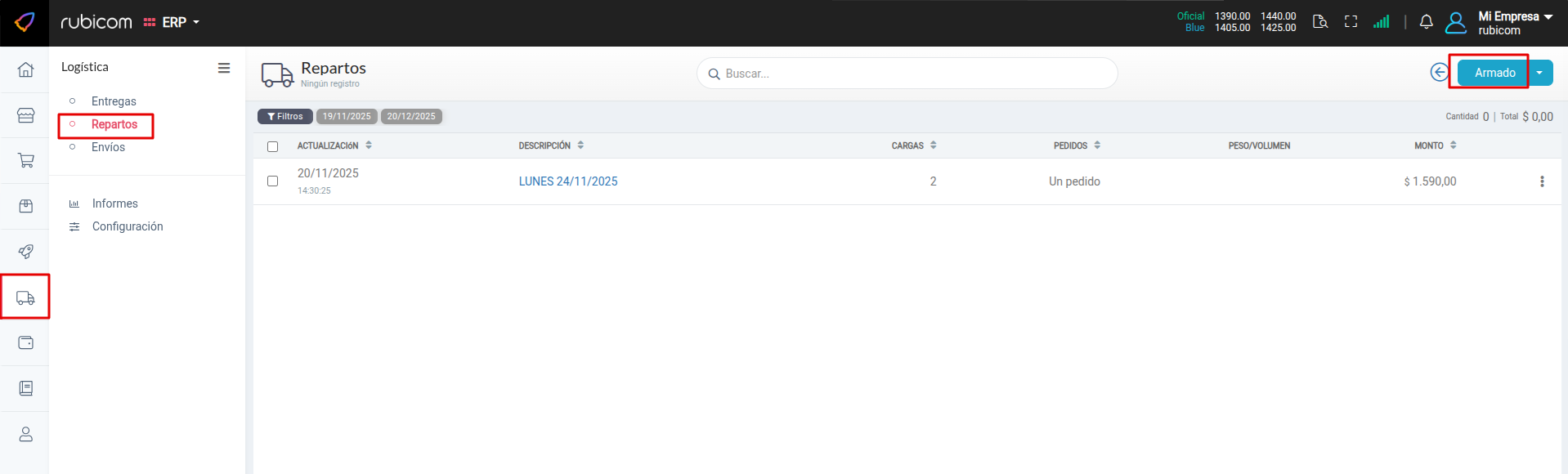Open the shopping cart module icon

tap(25, 161)
